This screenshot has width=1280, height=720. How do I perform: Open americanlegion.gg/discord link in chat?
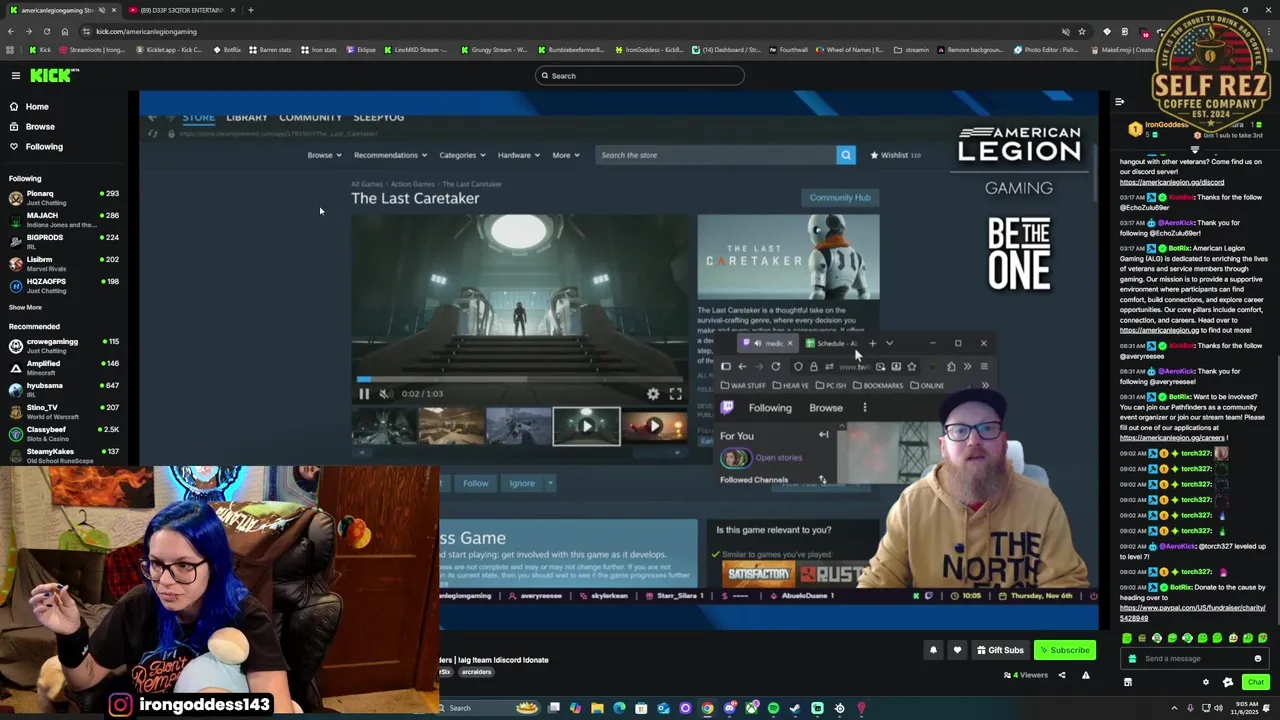point(1172,183)
